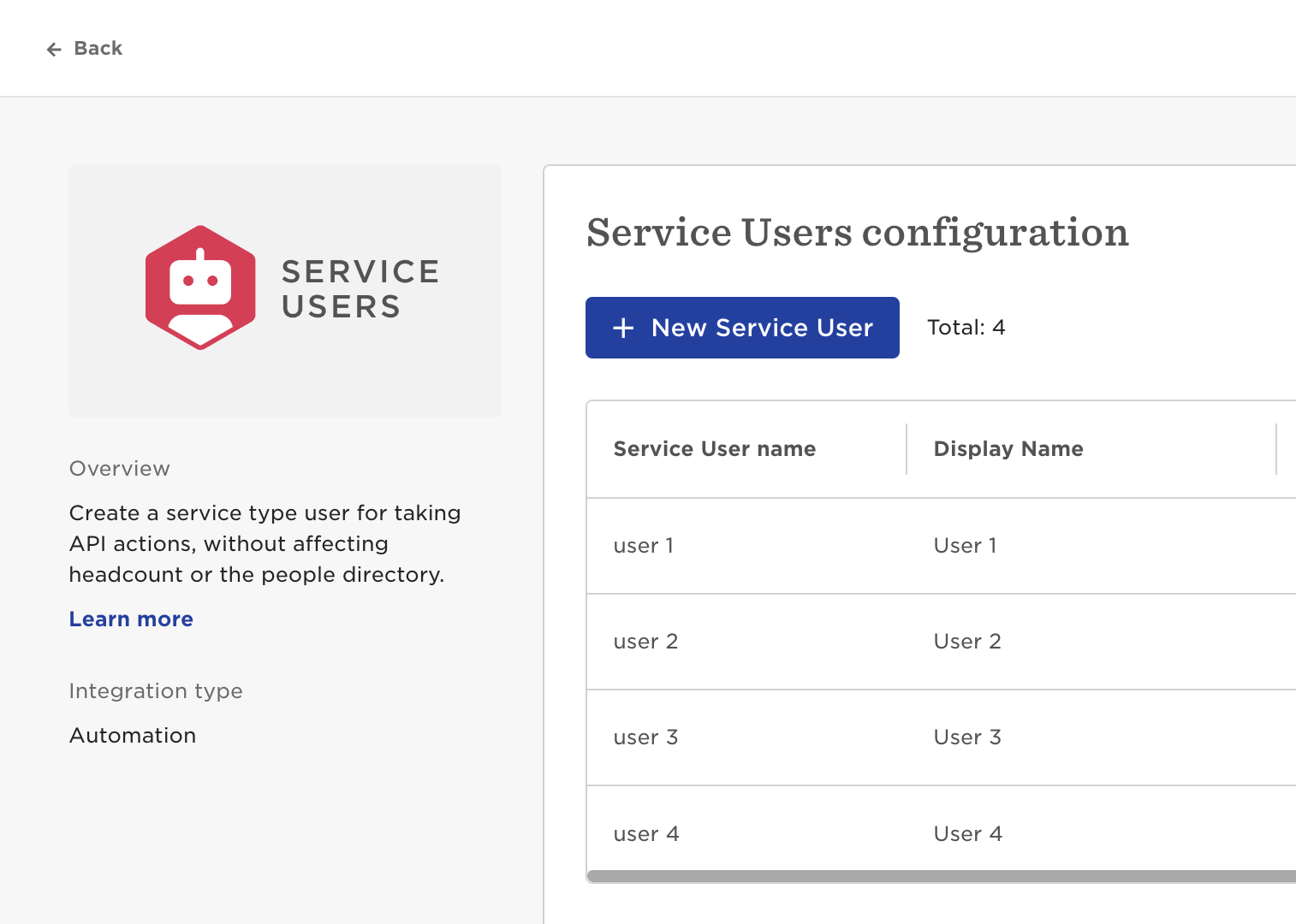
Task: Select the user 4 name cell
Action: coord(646,834)
